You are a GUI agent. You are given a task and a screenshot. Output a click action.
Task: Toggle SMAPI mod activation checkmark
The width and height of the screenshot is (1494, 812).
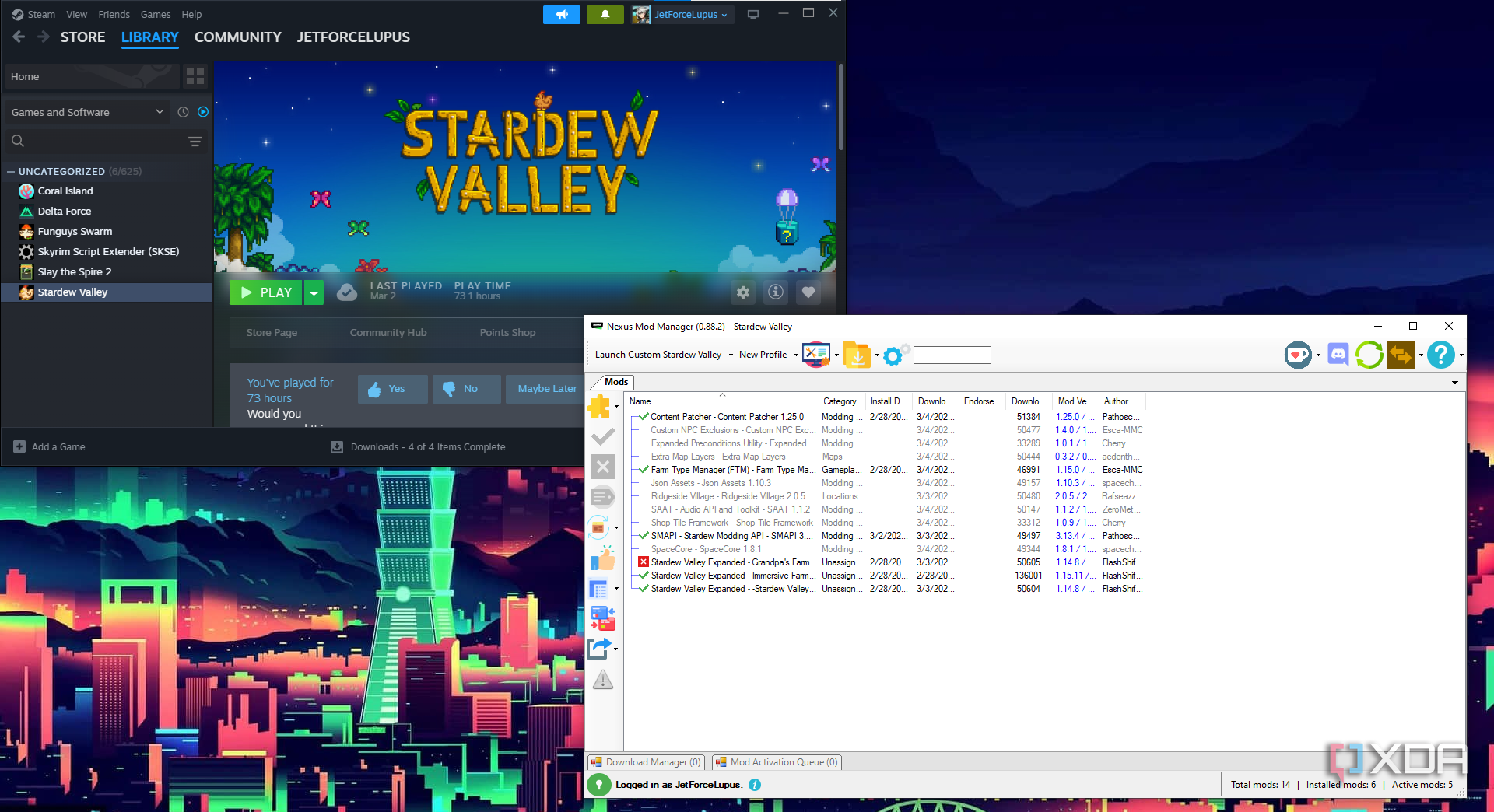(644, 535)
